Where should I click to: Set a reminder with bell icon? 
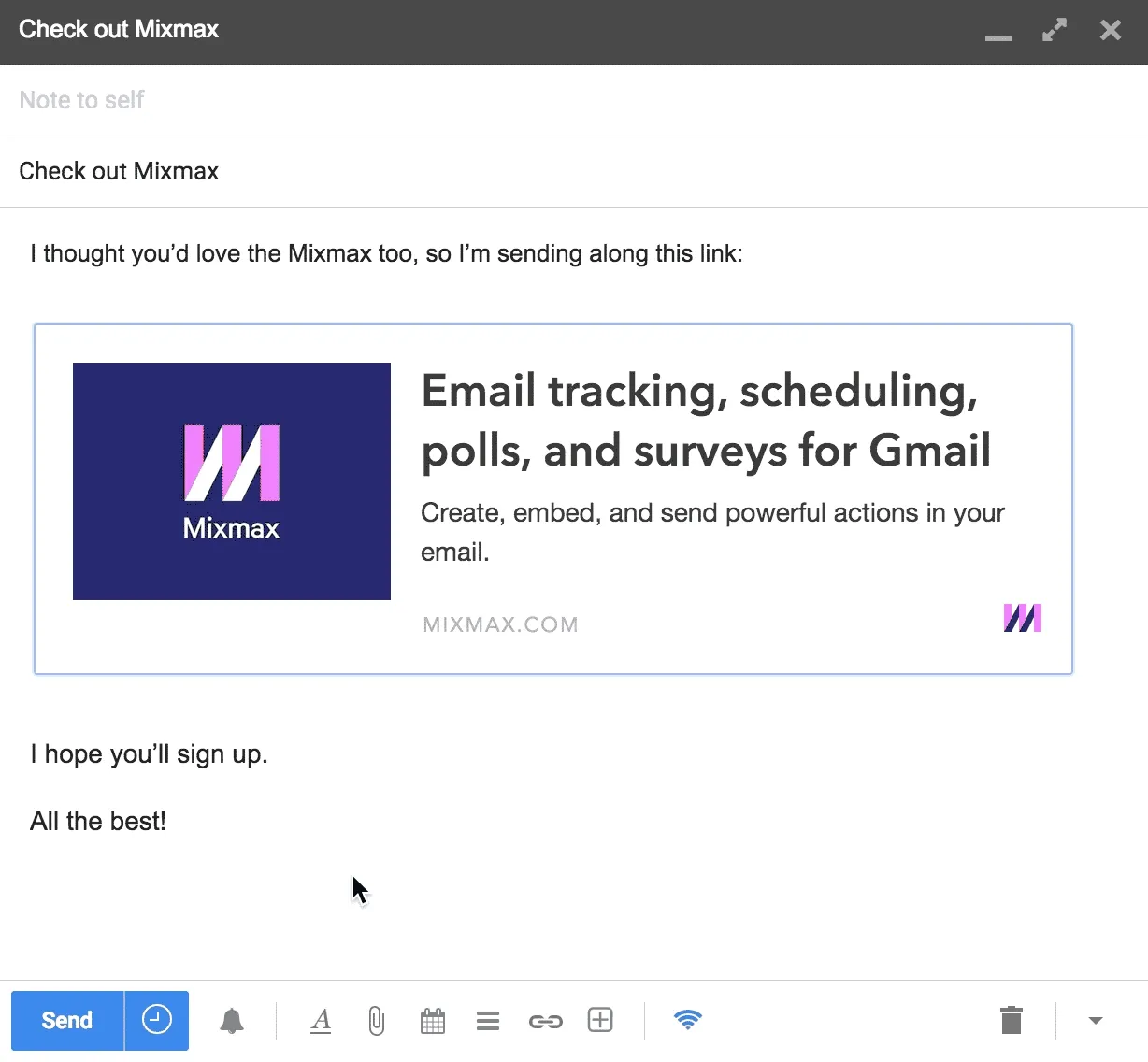pos(232,1021)
